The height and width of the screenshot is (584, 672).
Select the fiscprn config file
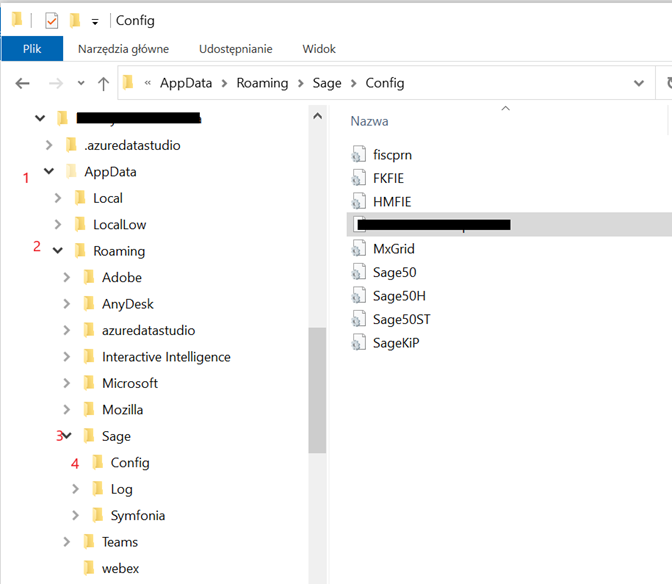pos(392,155)
